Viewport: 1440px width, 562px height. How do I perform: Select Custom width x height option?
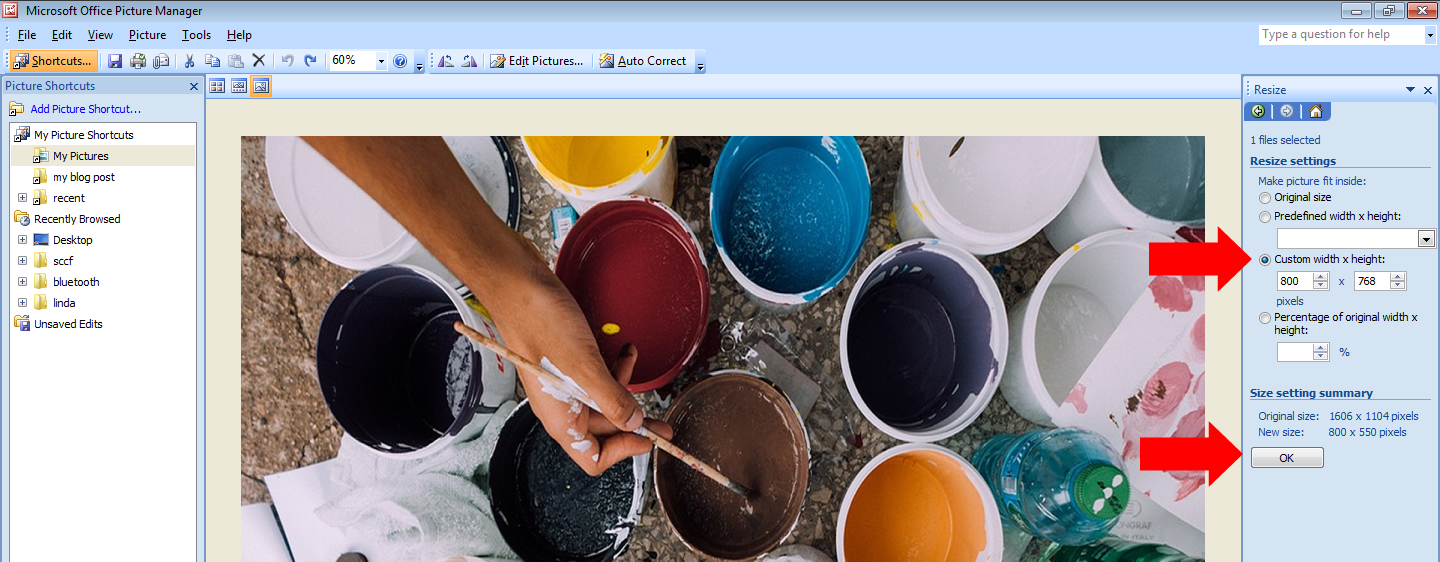point(1265,260)
